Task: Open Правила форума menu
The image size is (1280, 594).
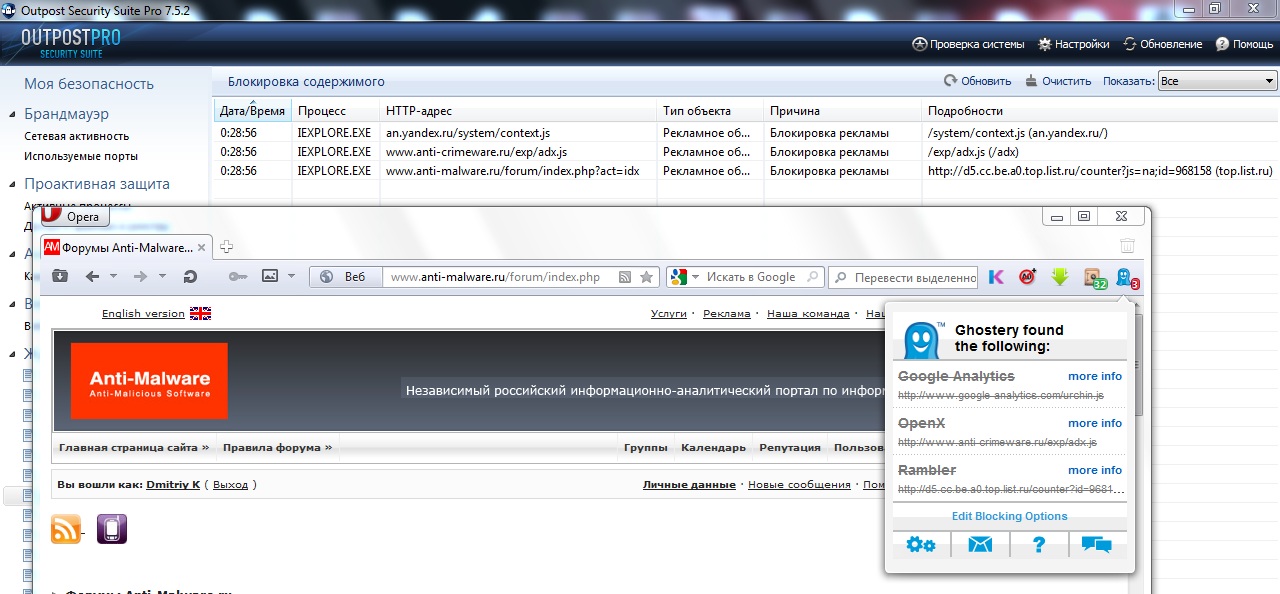Action: (278, 447)
